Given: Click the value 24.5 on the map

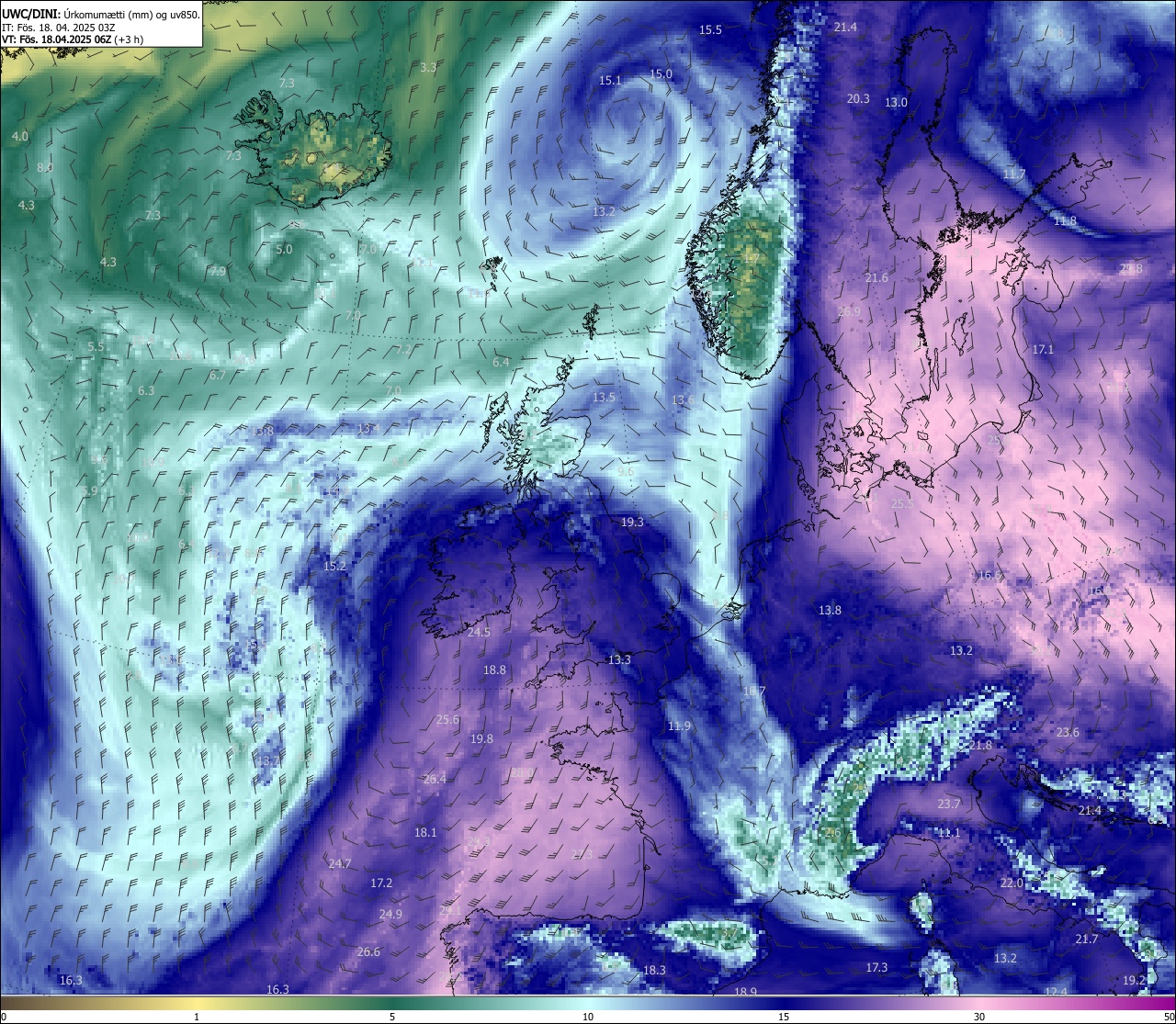Looking at the screenshot, I should 479,633.
